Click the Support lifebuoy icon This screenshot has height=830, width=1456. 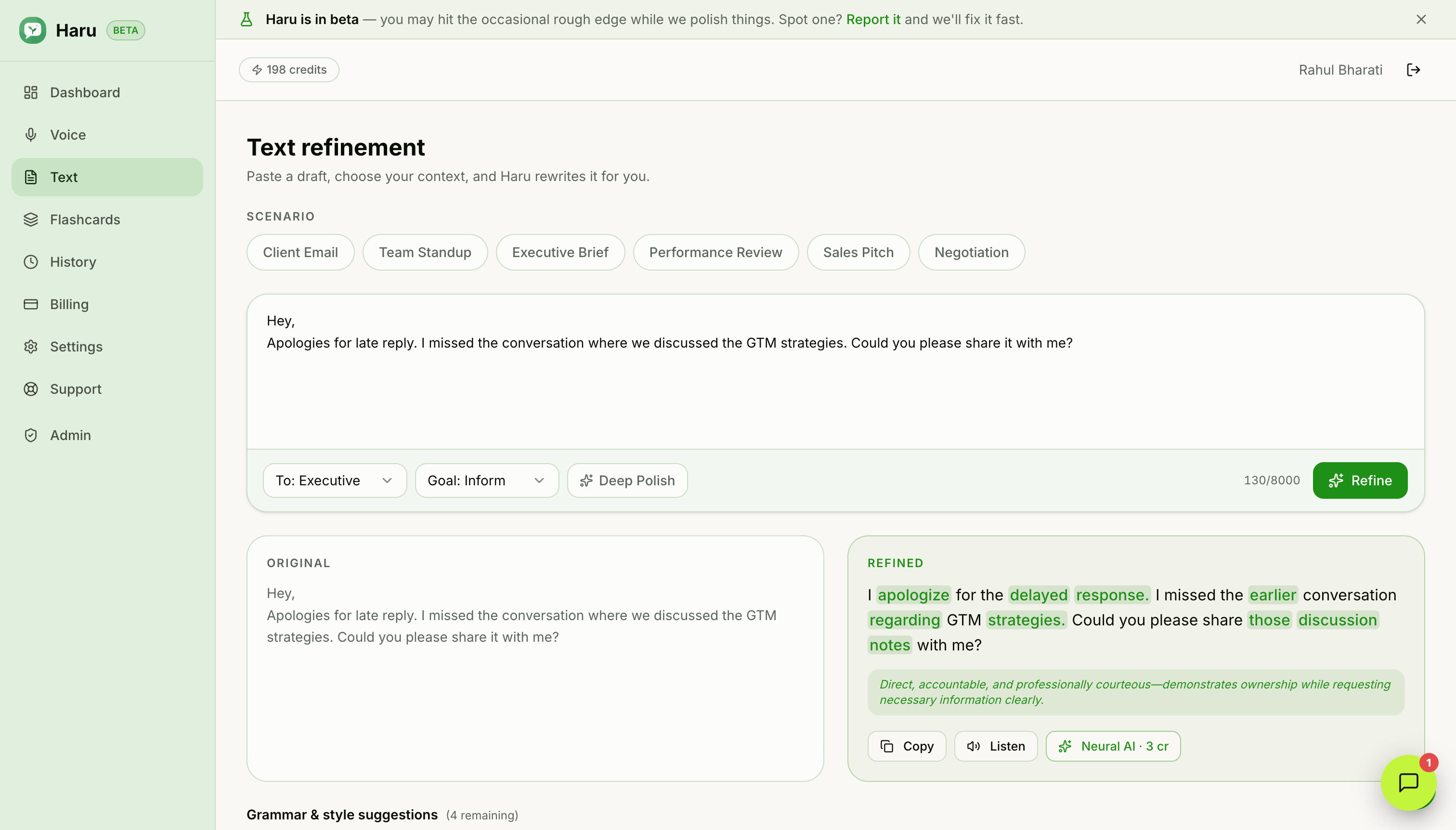coord(31,389)
